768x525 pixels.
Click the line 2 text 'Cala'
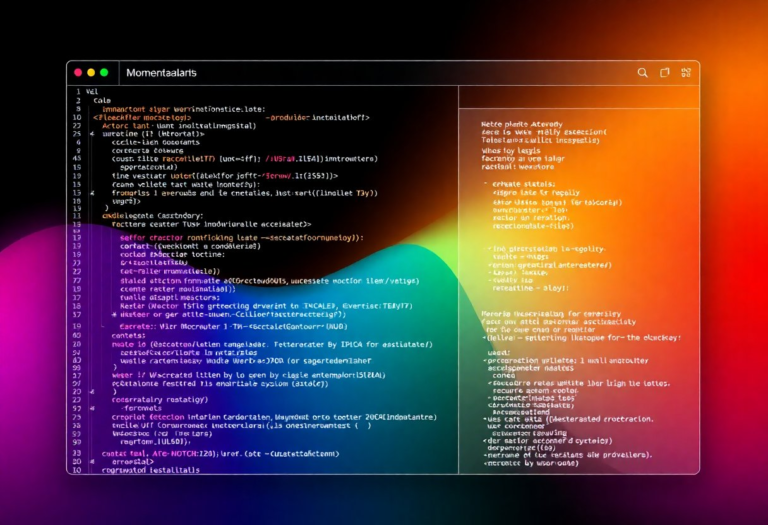pyautogui.click(x=102, y=100)
